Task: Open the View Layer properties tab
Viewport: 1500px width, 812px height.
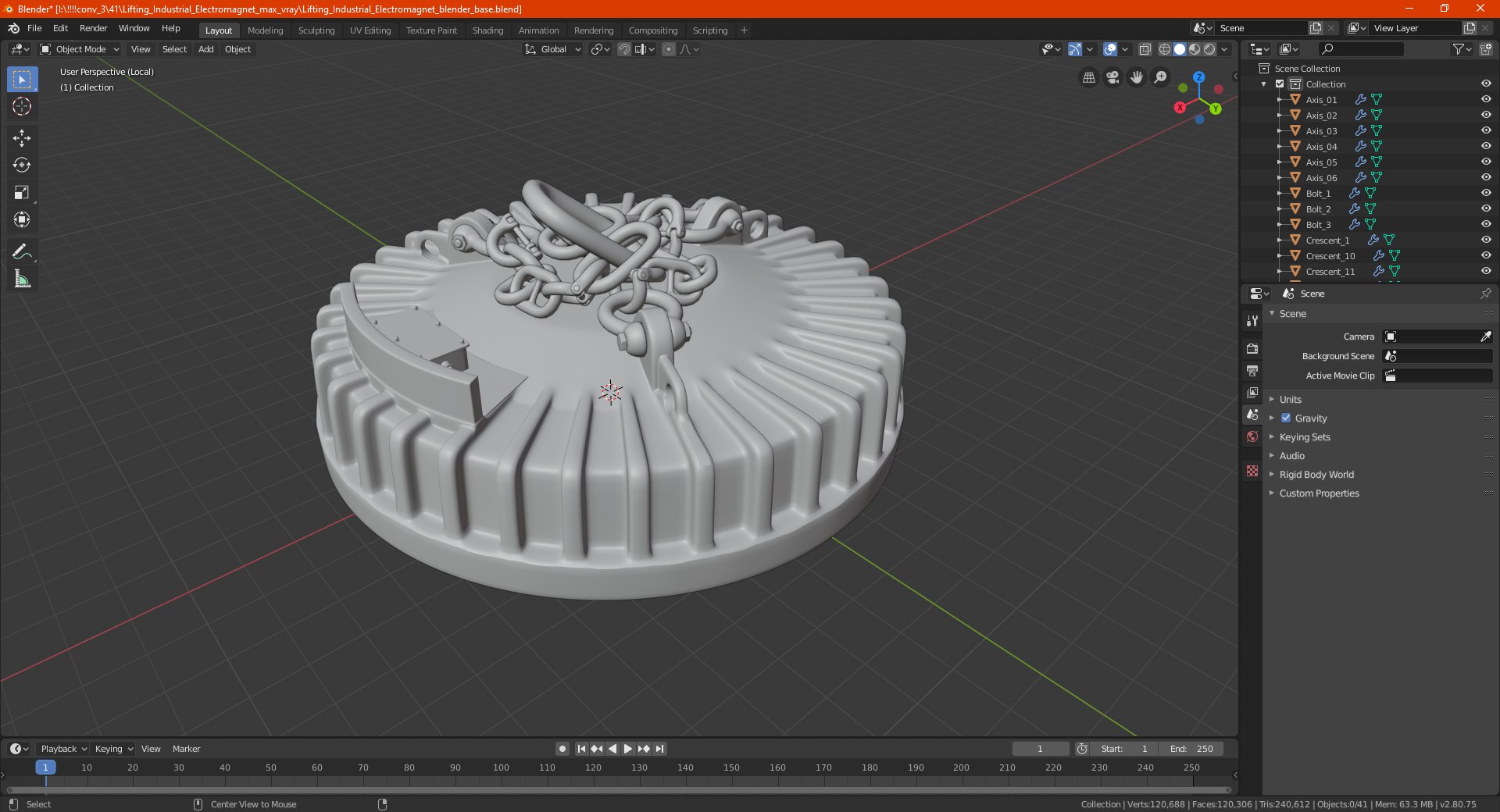Action: (x=1252, y=392)
